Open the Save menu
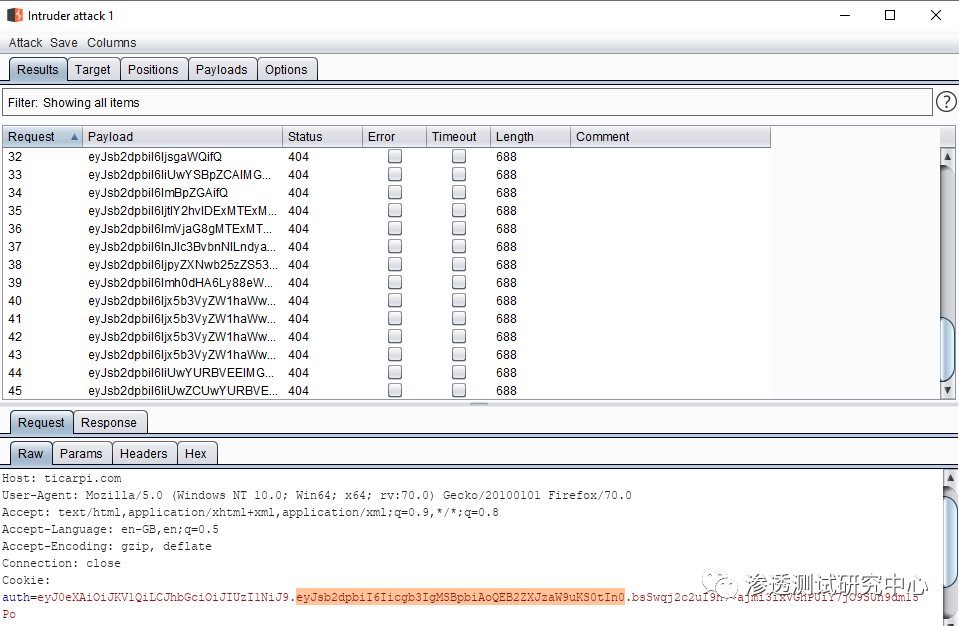This screenshot has width=959, height=626. tap(64, 43)
